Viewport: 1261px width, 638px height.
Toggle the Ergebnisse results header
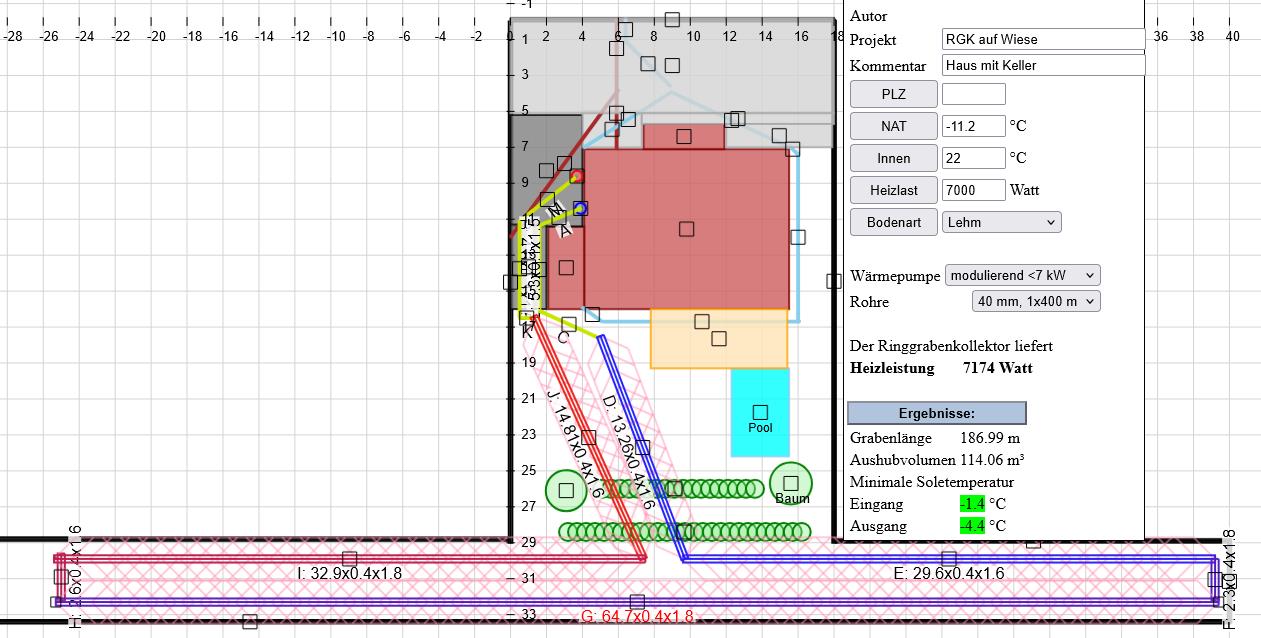(x=936, y=413)
